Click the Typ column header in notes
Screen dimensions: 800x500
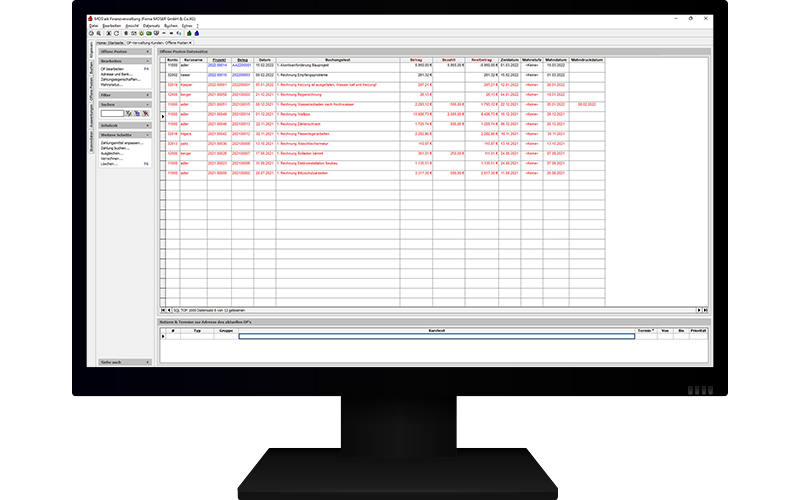click(197, 331)
